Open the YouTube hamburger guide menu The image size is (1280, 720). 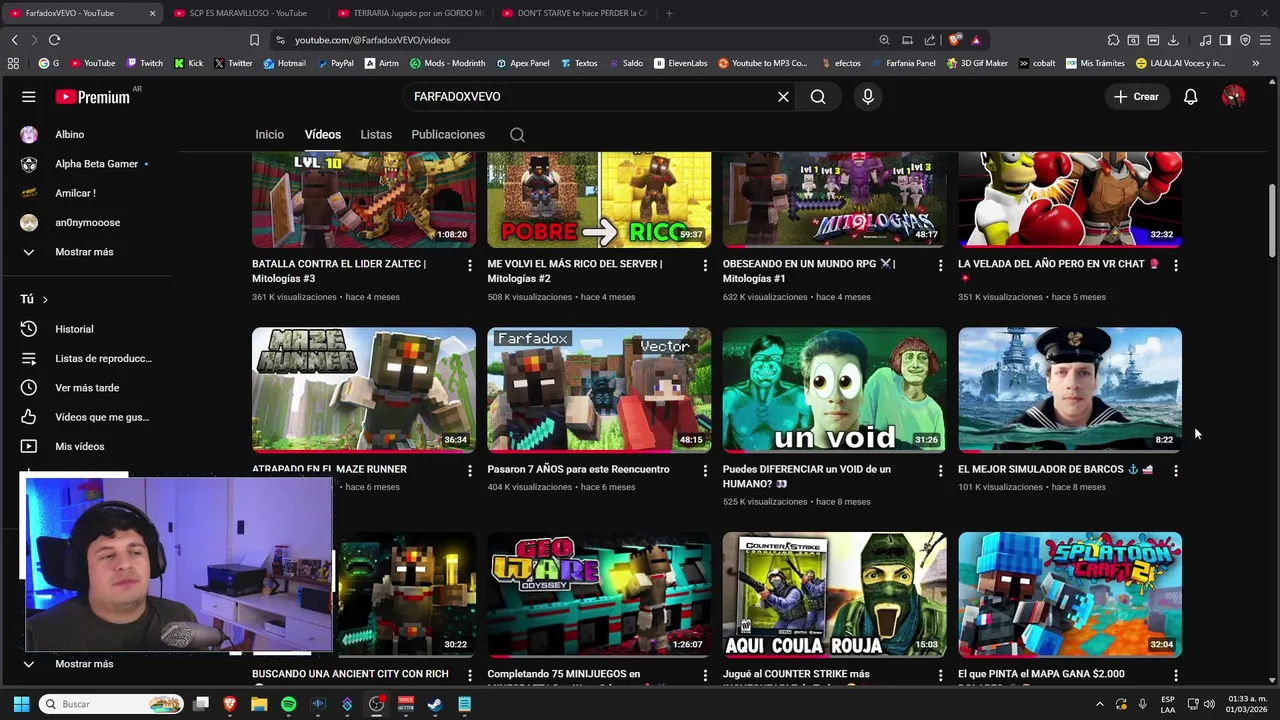pos(29,97)
